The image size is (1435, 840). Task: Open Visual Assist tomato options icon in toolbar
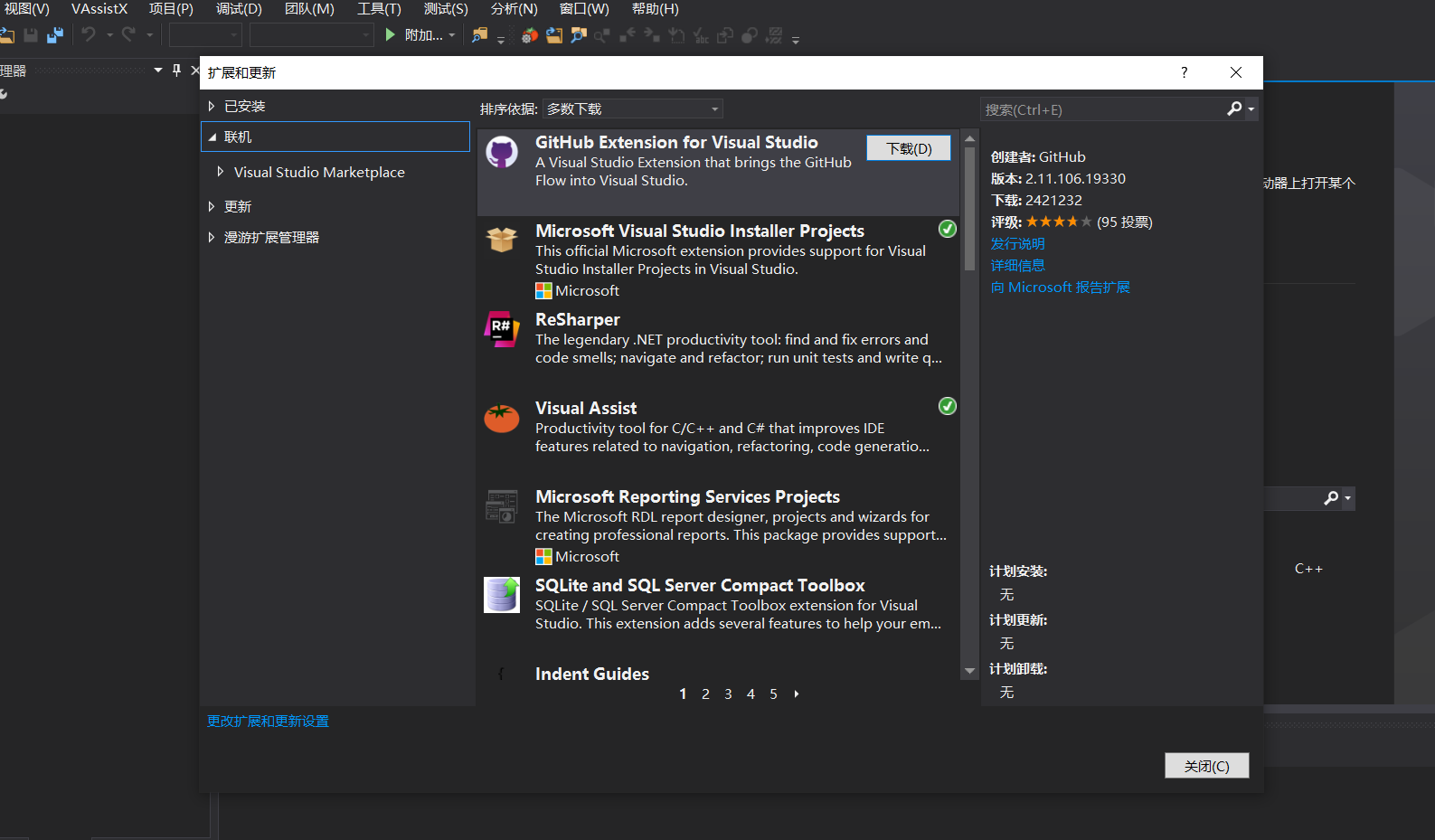[530, 35]
